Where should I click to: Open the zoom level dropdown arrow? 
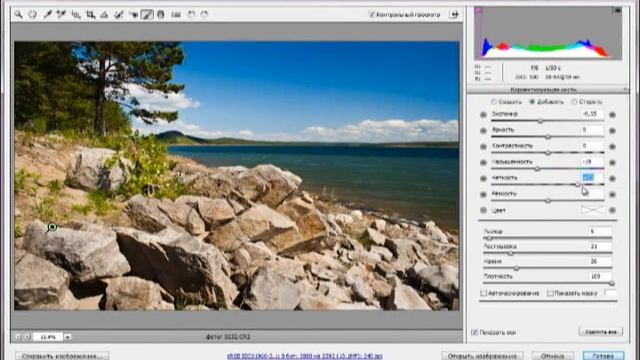click(x=68, y=337)
